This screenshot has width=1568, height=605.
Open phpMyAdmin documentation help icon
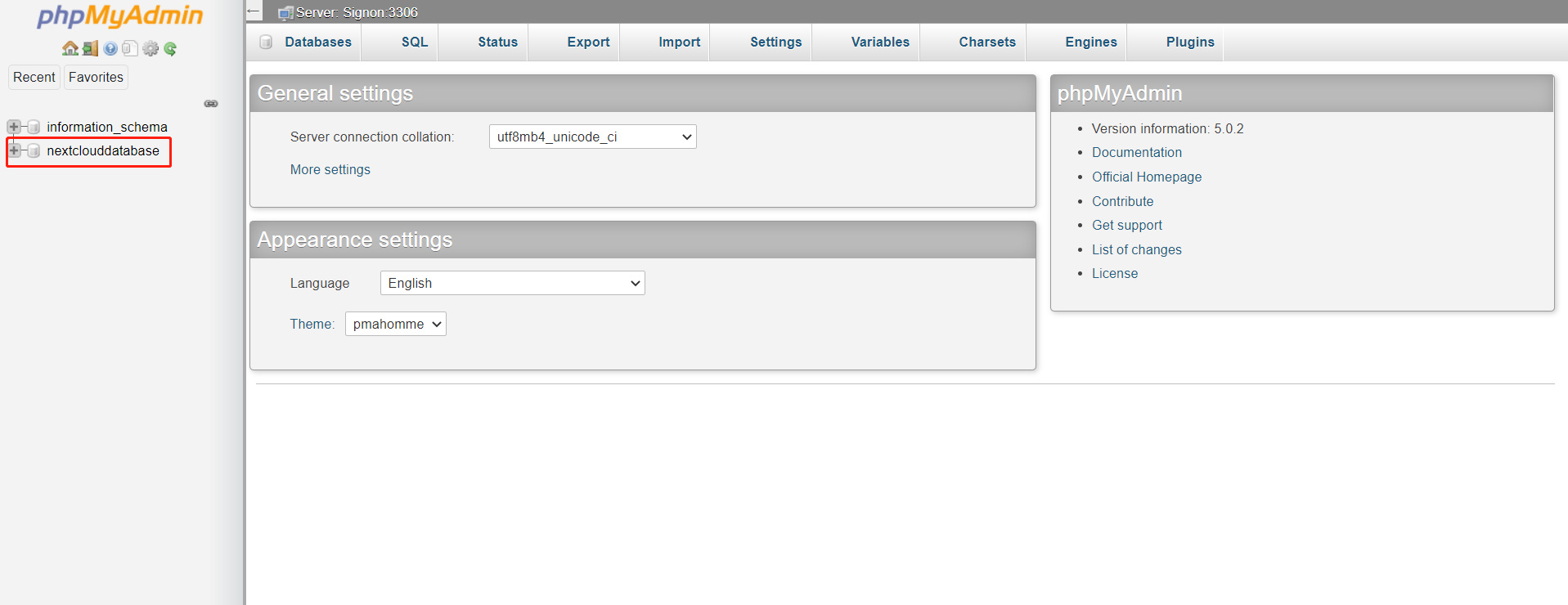[110, 48]
